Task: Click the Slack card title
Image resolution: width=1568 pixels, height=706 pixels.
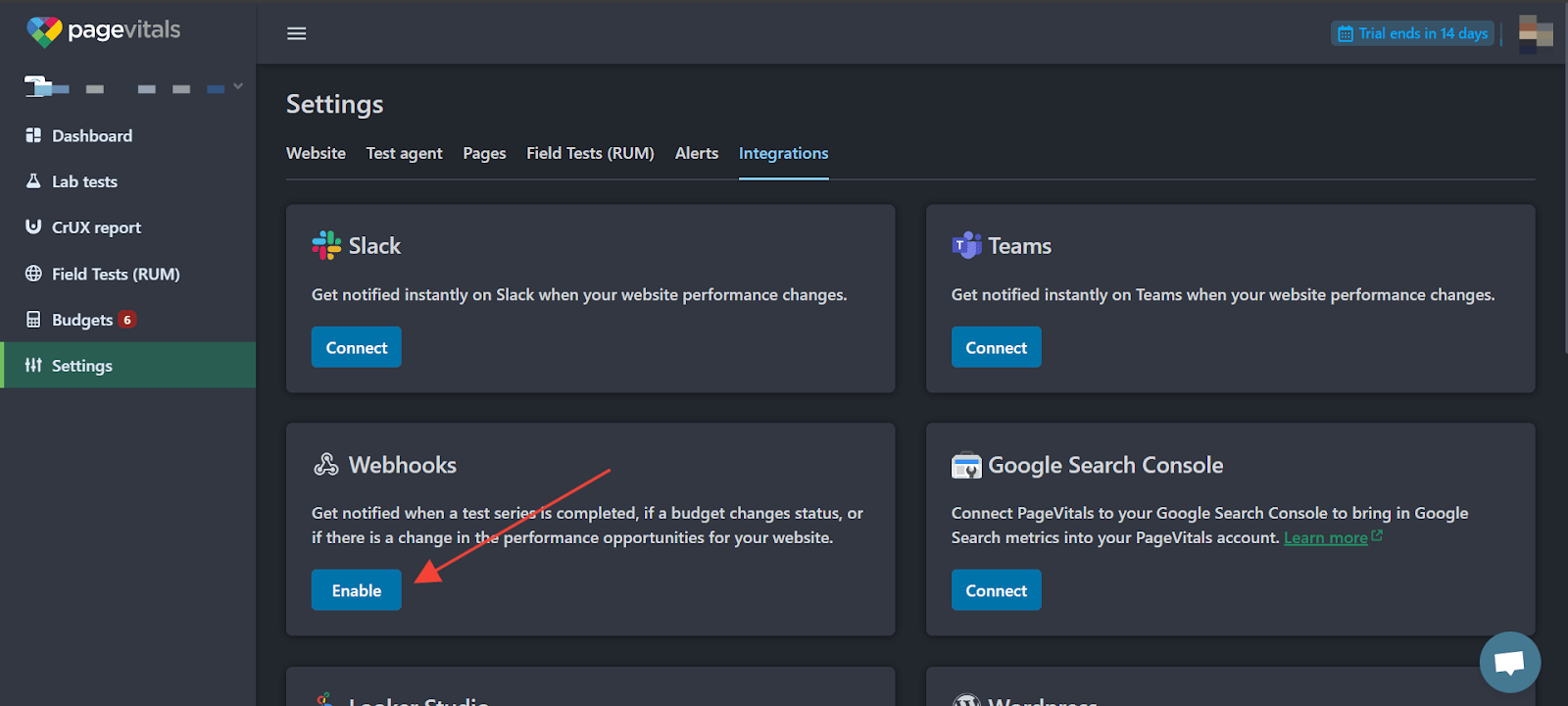Action: [374, 245]
